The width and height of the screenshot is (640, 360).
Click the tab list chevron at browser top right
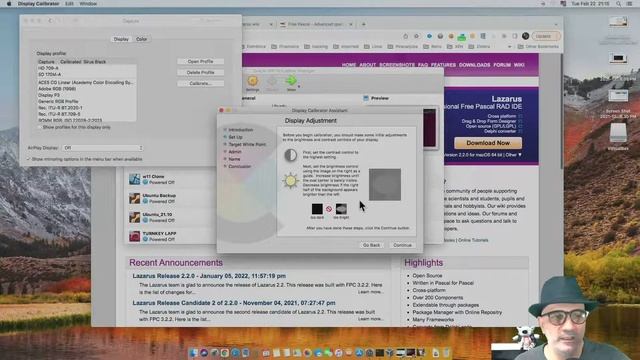(556, 24)
